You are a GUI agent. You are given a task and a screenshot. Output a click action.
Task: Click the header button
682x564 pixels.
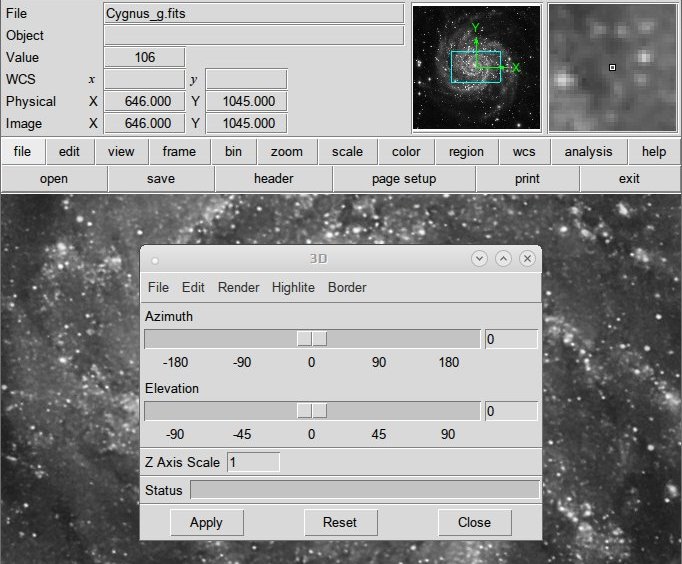(x=274, y=179)
